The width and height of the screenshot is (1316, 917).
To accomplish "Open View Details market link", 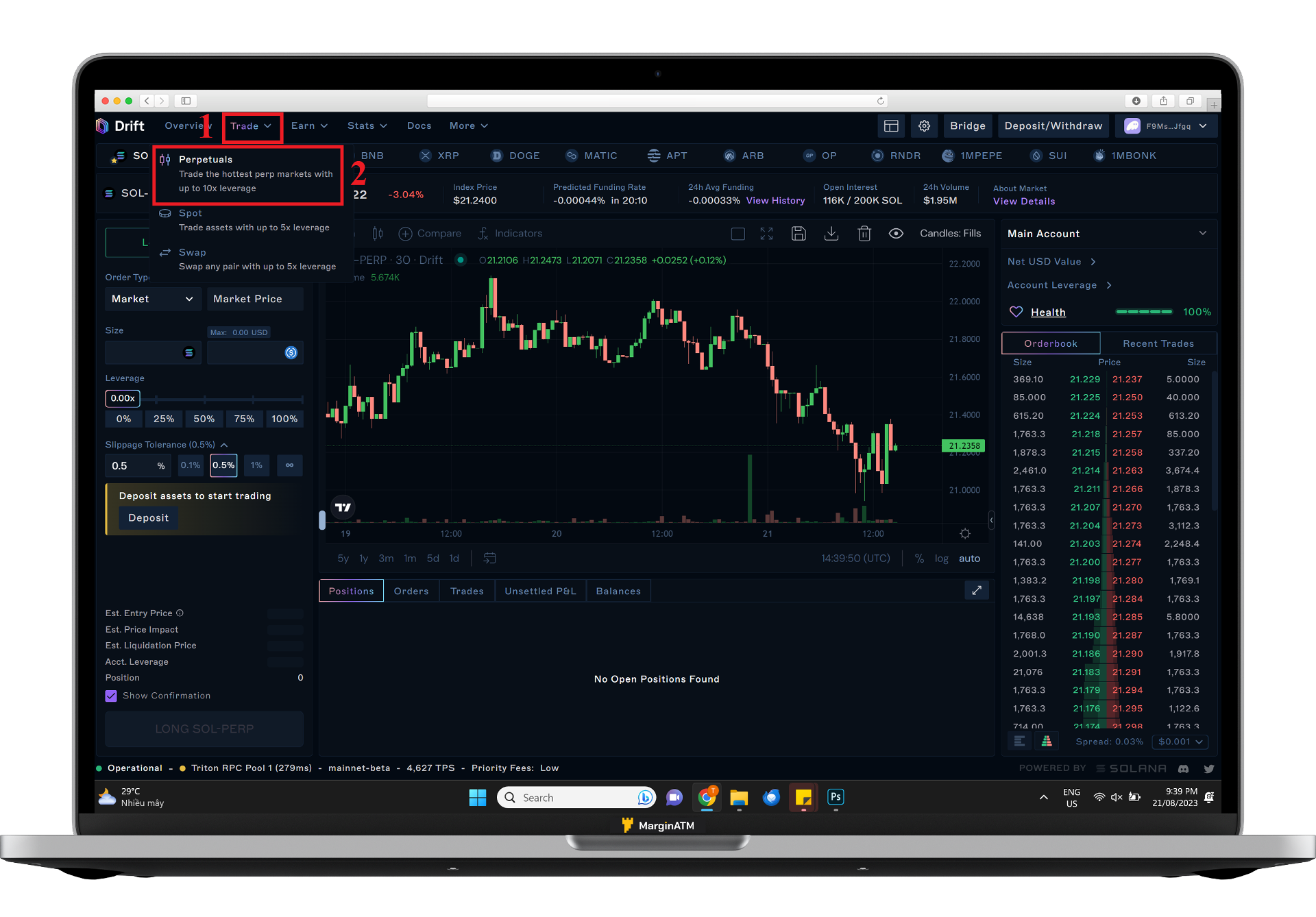I will [x=1024, y=201].
